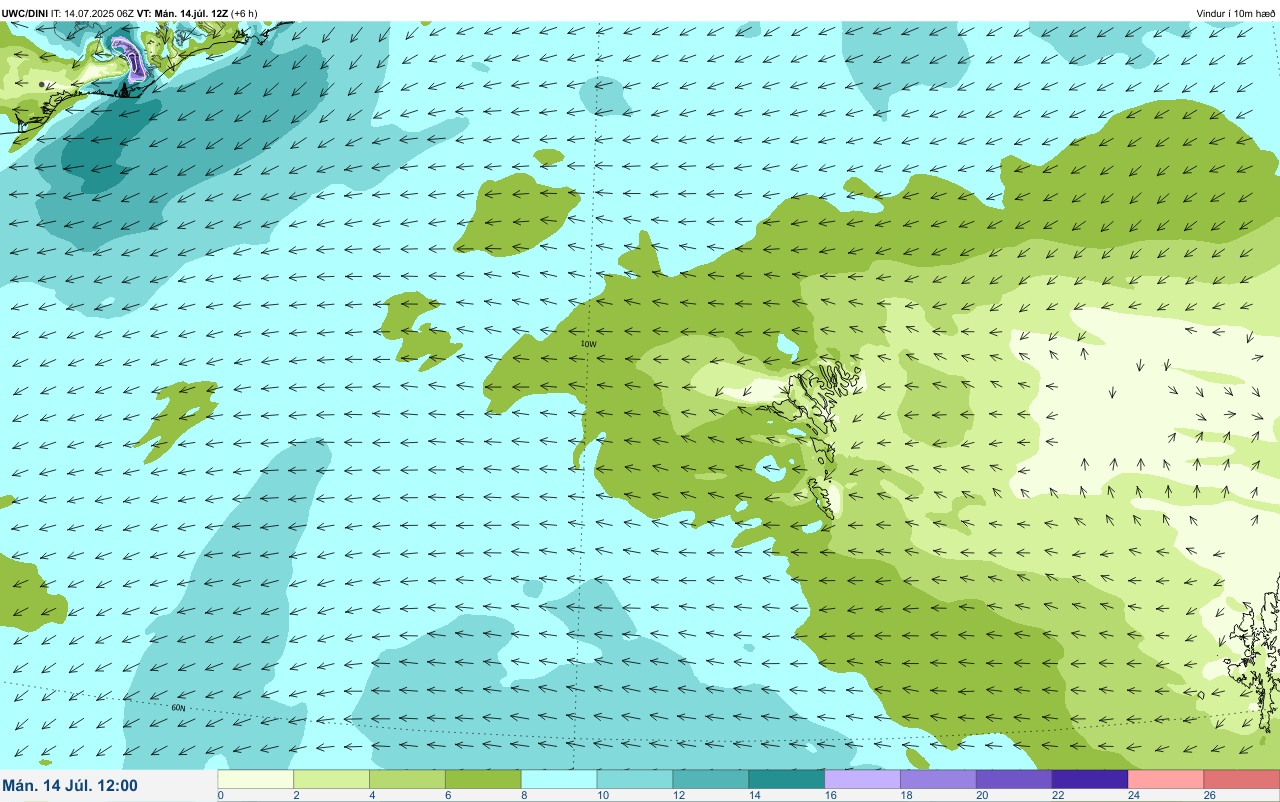Click the 2–4 light green legend swatch
The height and width of the screenshot is (802, 1280).
(x=331, y=779)
